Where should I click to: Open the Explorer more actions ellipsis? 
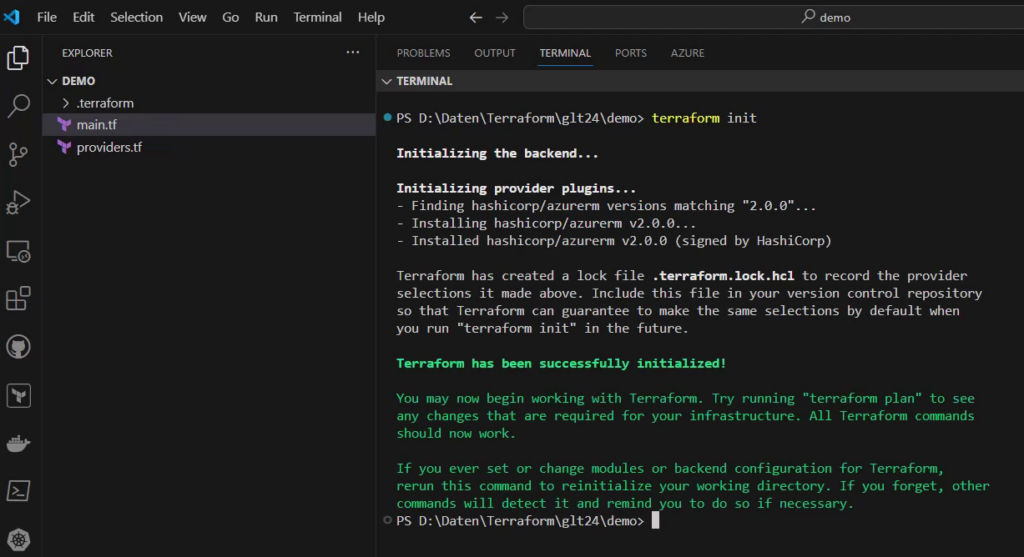point(353,52)
